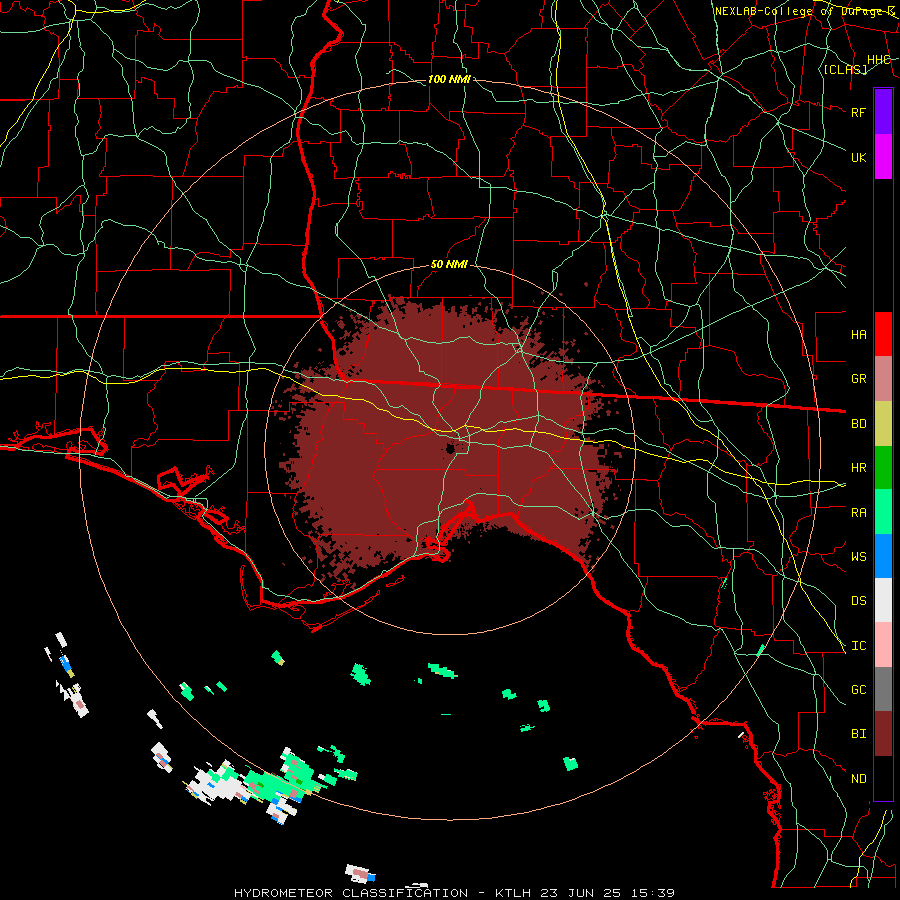Click the IC pink legend swatch
The image size is (900, 900).
pos(883,645)
